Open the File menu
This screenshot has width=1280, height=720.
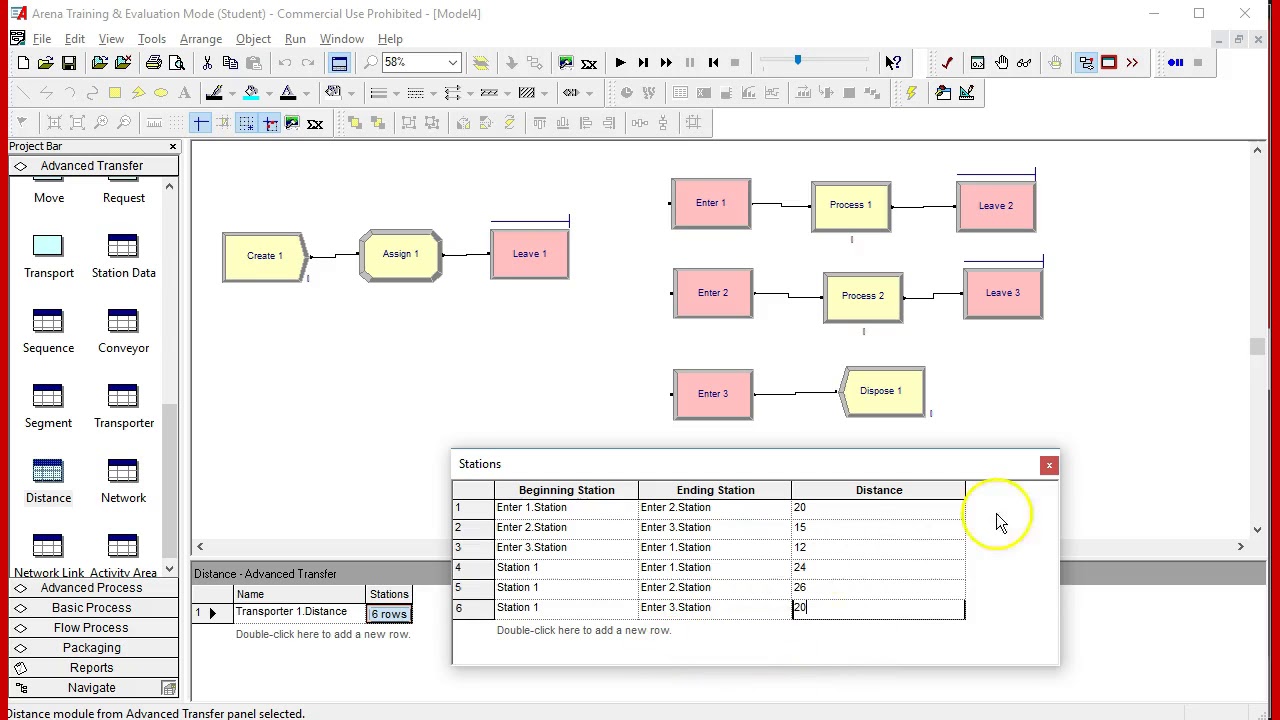click(x=42, y=39)
